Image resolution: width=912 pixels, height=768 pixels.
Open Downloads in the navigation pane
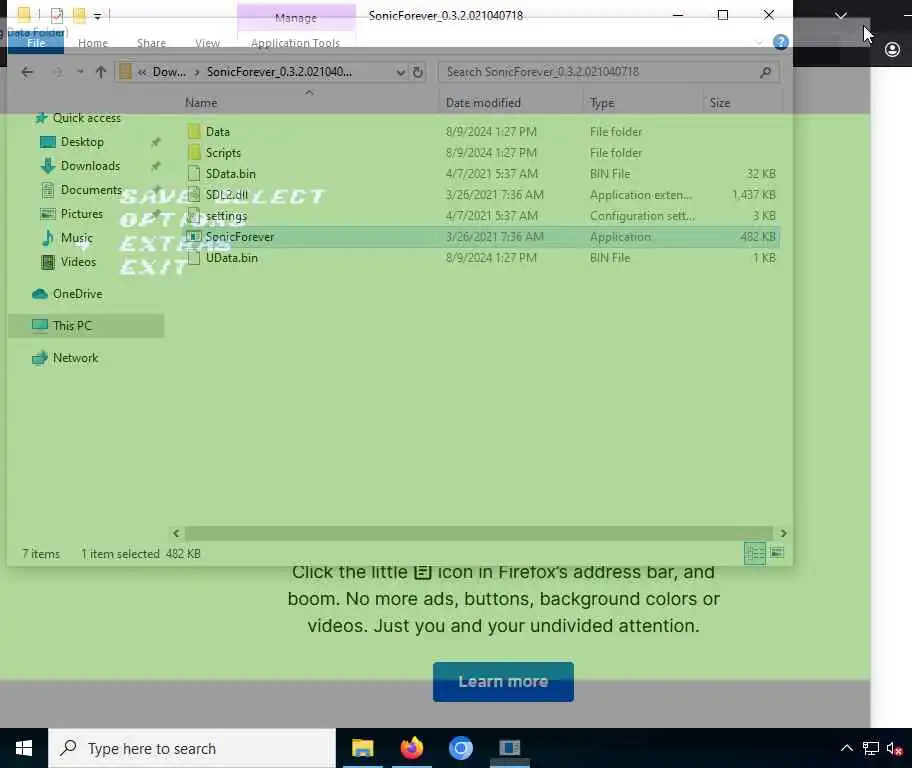click(x=90, y=166)
